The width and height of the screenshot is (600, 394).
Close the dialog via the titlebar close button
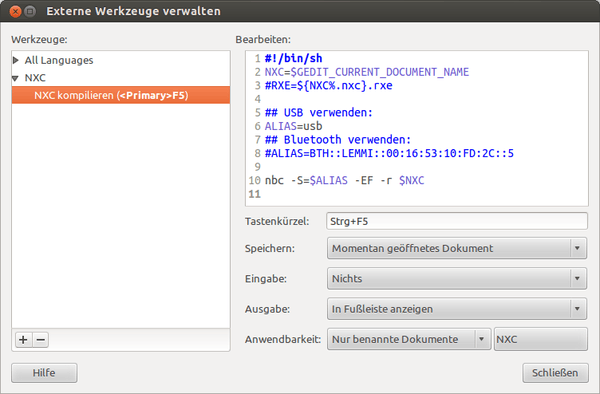(x=15, y=11)
